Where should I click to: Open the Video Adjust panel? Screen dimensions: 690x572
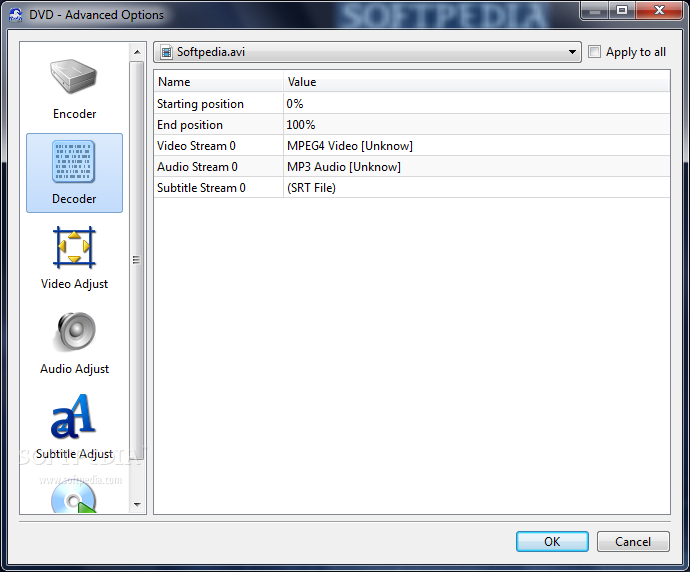(74, 258)
